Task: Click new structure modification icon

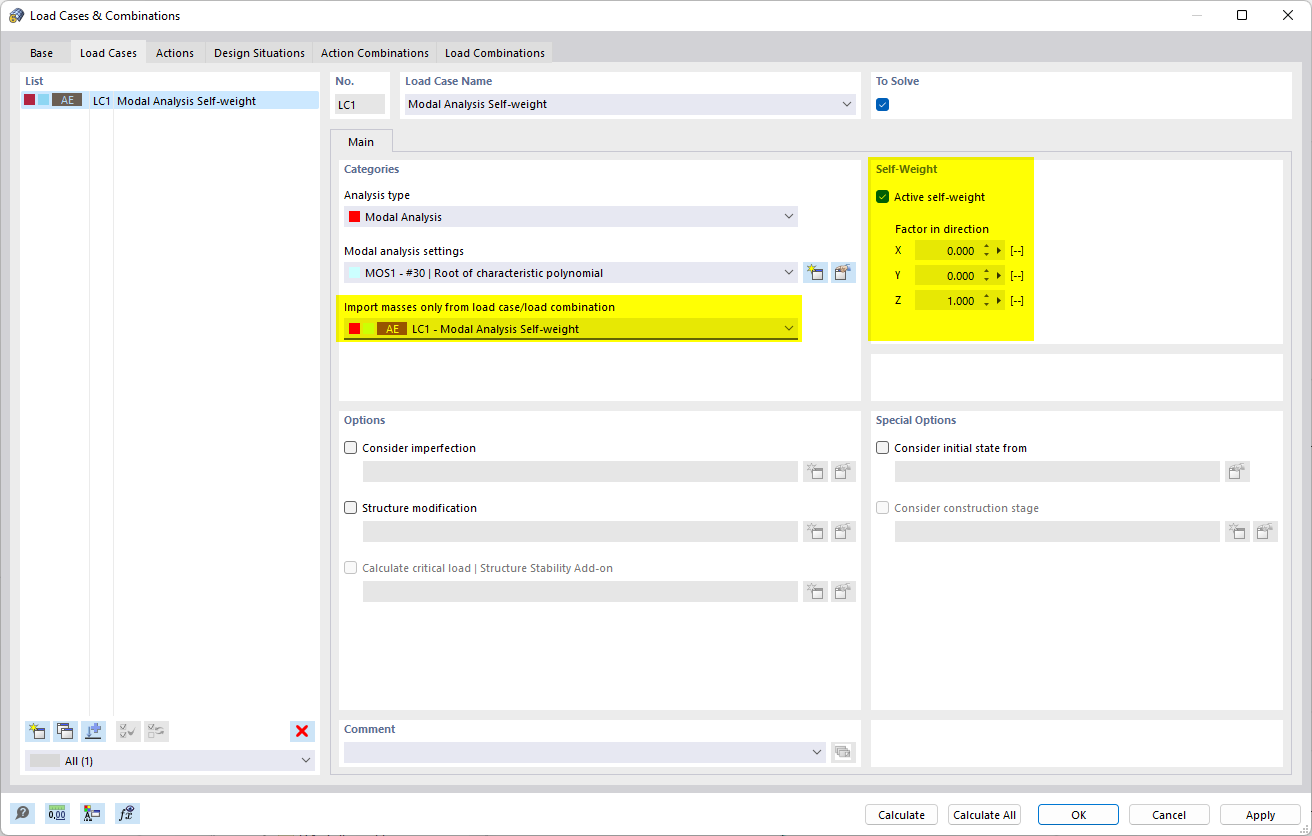Action: (x=815, y=532)
